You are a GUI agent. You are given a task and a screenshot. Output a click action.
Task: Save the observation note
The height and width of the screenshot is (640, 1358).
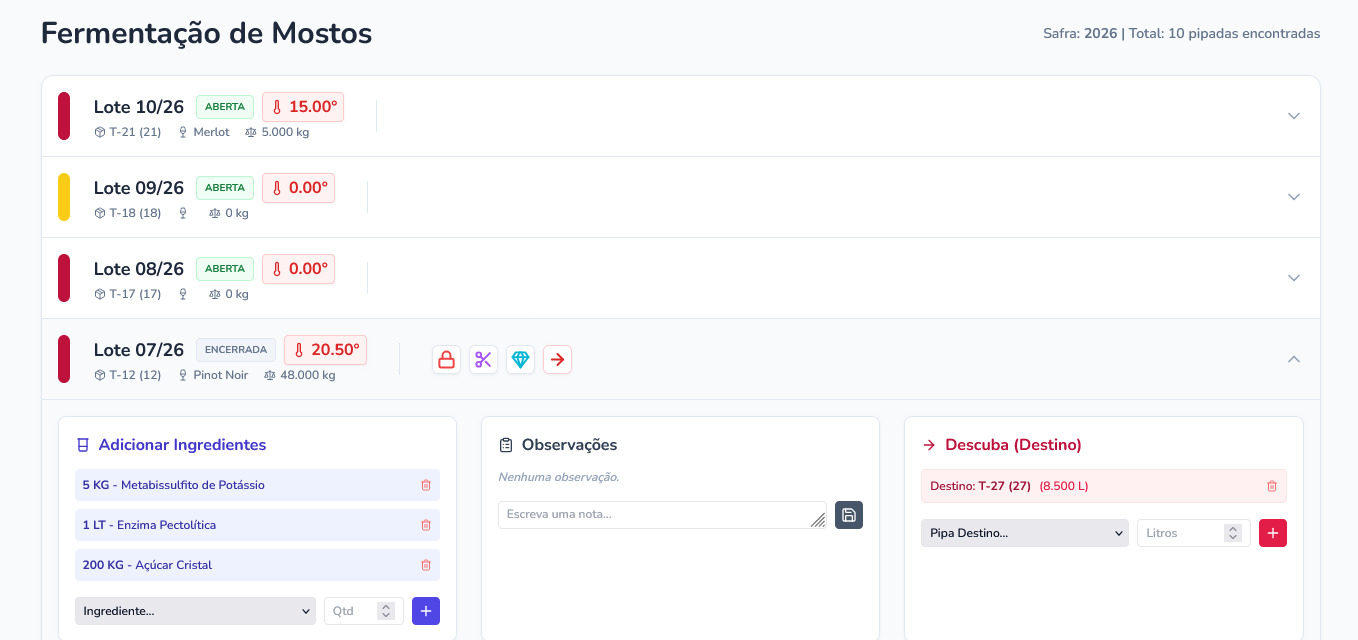tap(849, 515)
